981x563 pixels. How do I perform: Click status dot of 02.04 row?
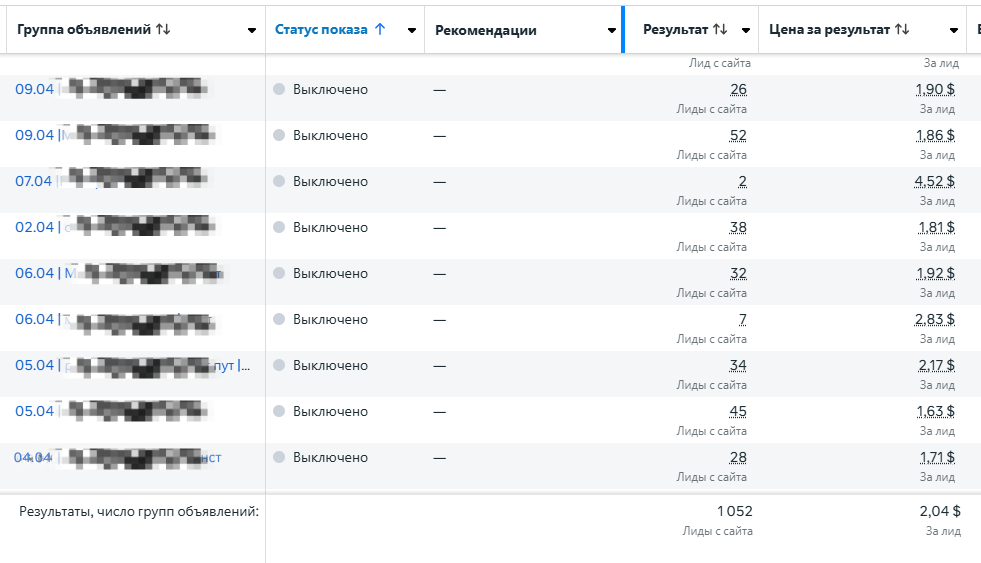point(279,227)
